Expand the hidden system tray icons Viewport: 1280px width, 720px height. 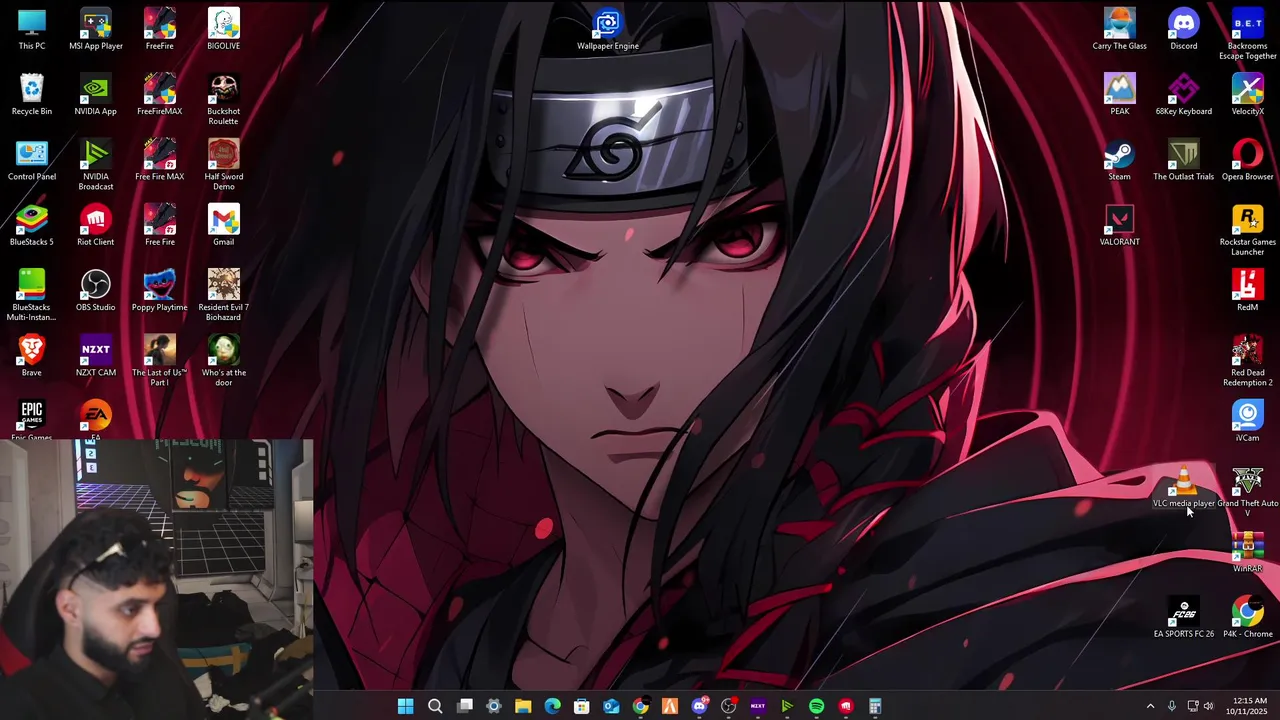coord(1150,707)
